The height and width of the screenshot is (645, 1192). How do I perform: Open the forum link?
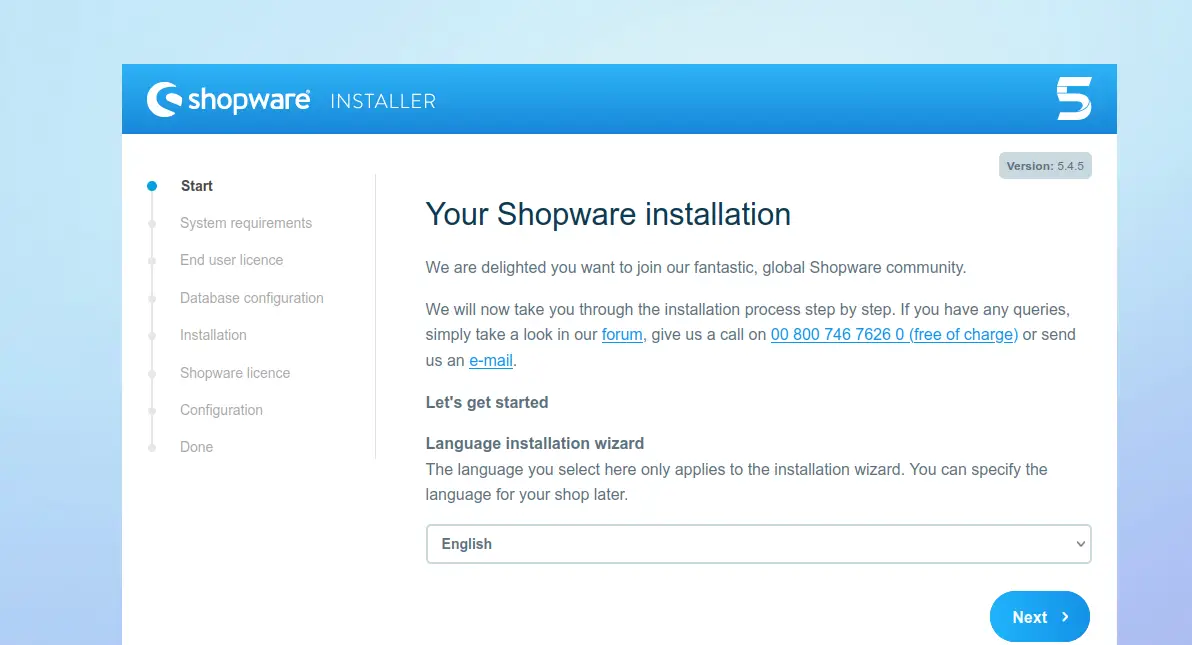click(622, 335)
